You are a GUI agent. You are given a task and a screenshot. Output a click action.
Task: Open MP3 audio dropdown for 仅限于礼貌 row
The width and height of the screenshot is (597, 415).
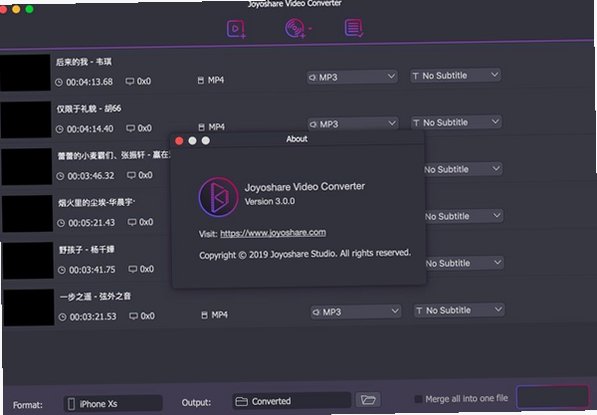pos(353,124)
